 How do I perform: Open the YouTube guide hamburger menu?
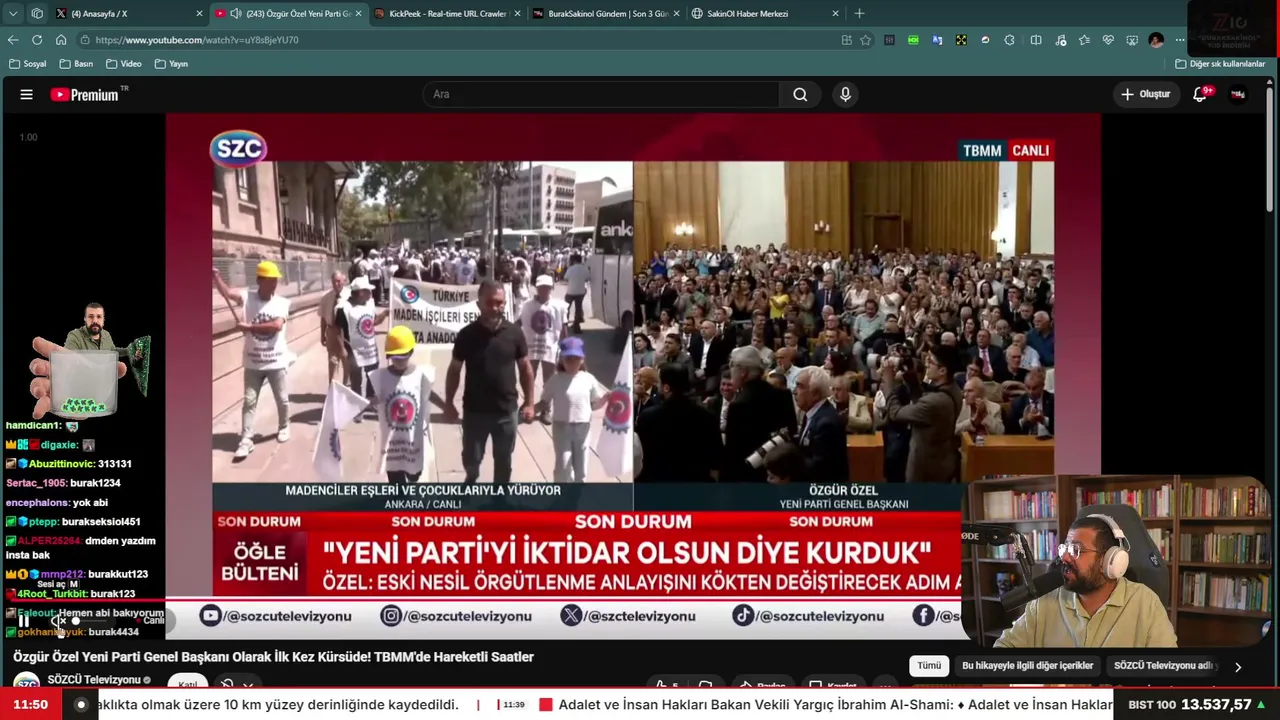(x=27, y=94)
